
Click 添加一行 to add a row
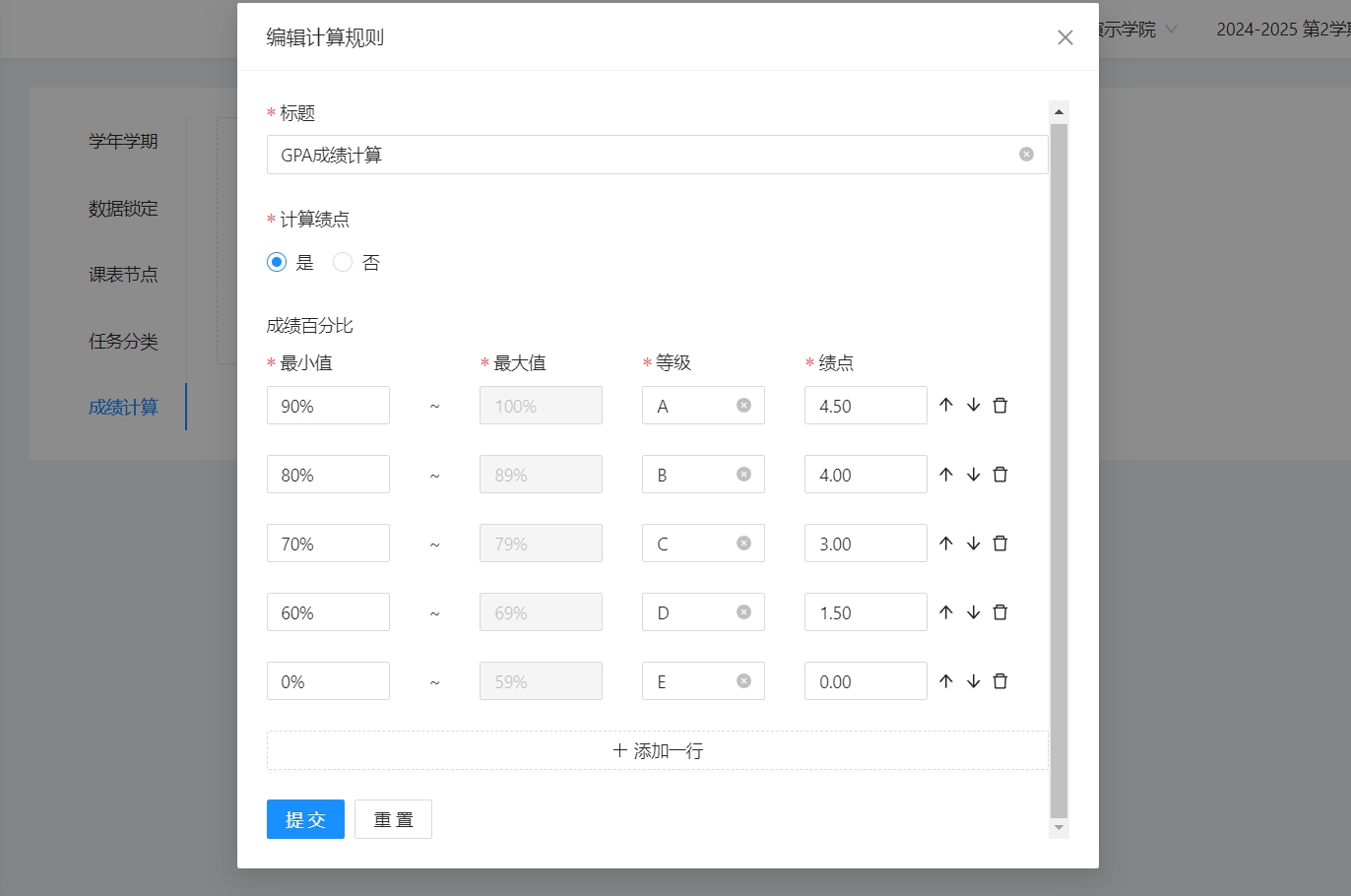[657, 750]
